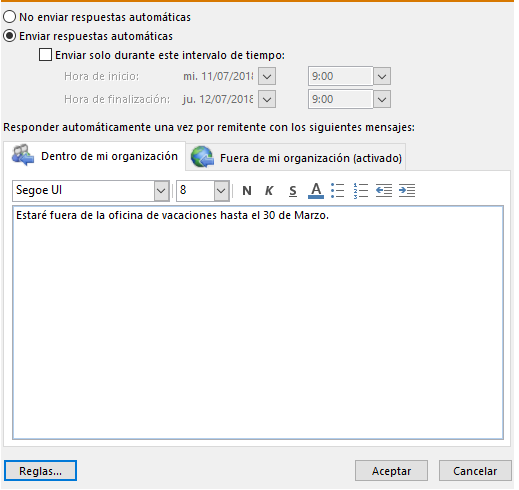Open the Segoe UI font dropdown

click(162, 191)
